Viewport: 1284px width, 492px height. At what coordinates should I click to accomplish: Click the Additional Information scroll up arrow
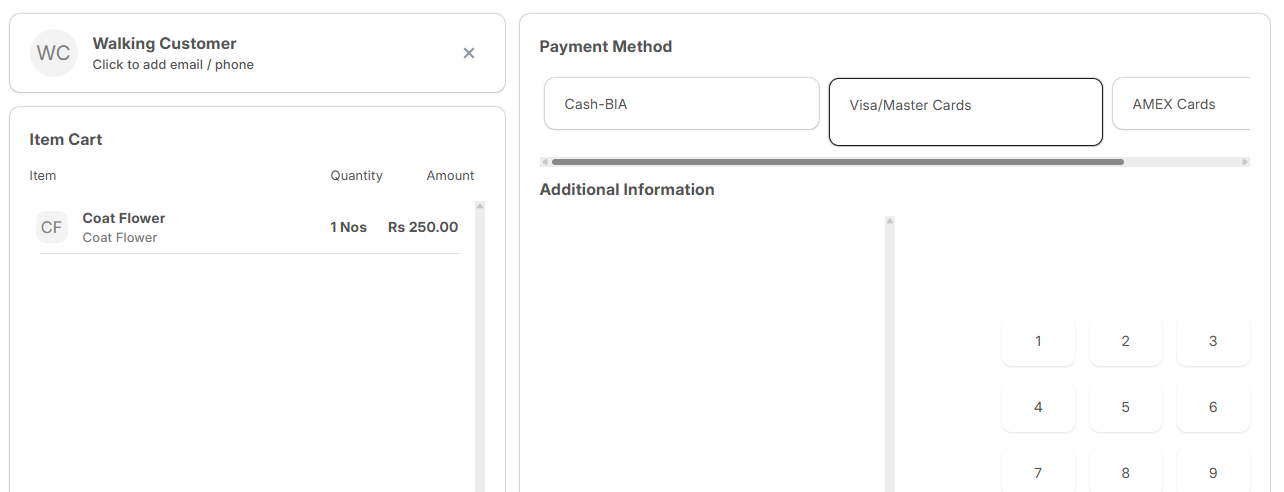pyautogui.click(x=890, y=221)
